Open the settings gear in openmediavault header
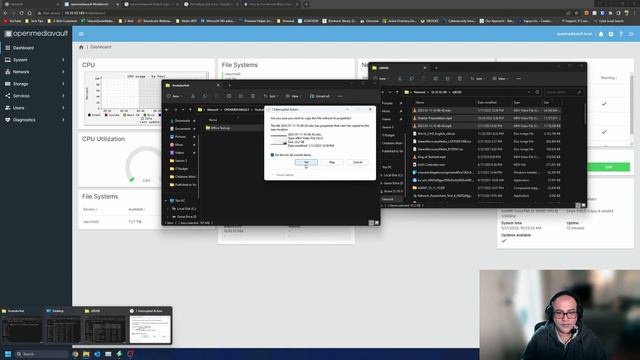The width and height of the screenshot is (640, 360). click(x=611, y=34)
